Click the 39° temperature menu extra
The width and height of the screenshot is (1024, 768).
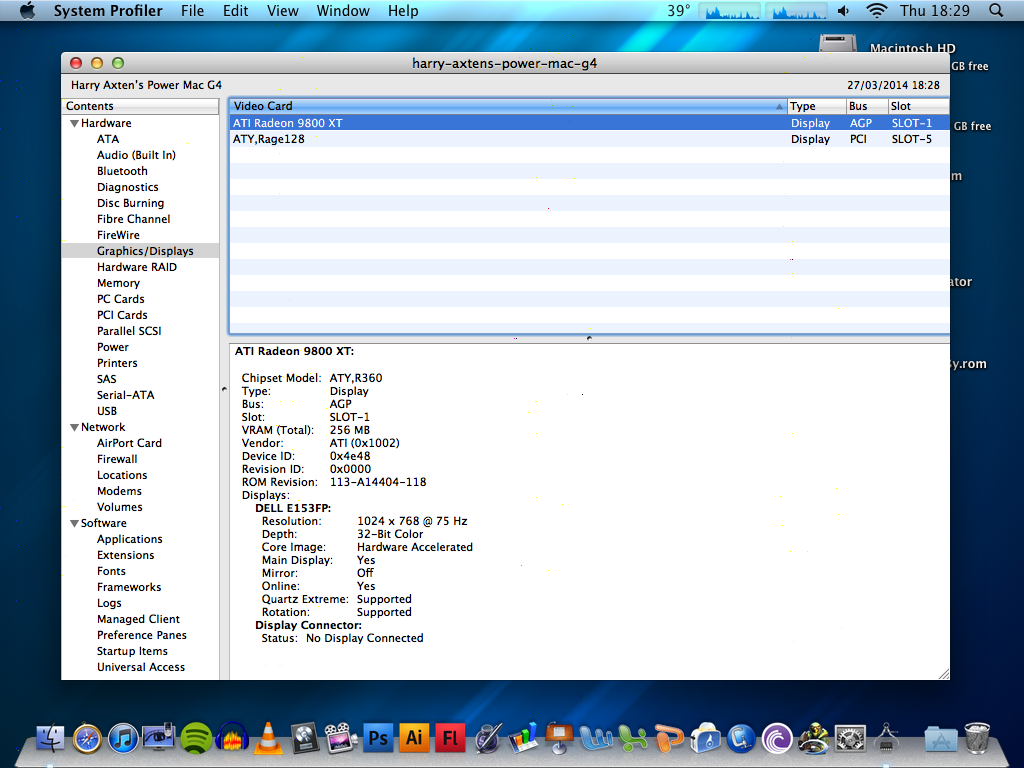(x=679, y=10)
